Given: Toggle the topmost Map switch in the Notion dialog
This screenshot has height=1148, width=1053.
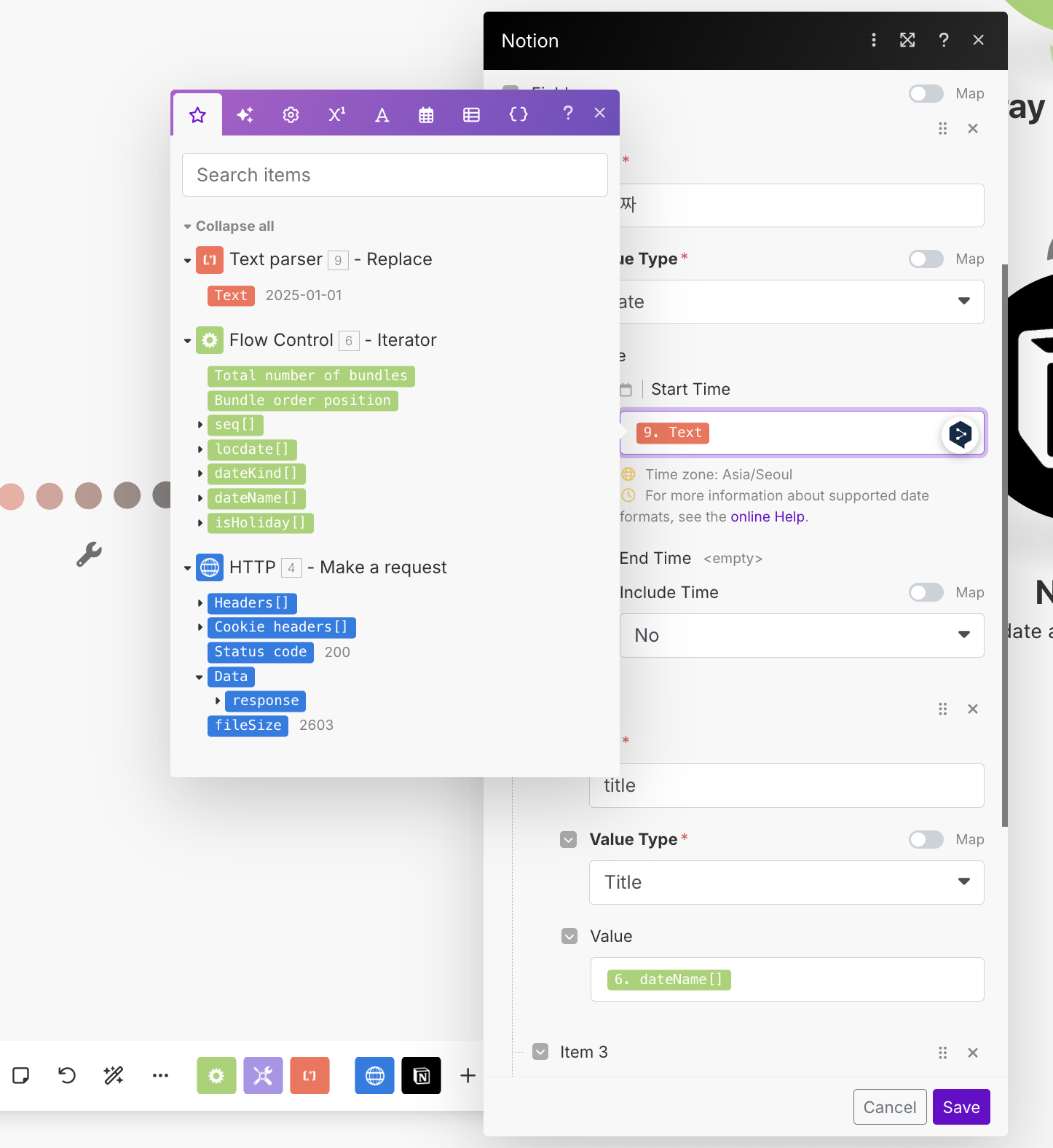Looking at the screenshot, I should [x=926, y=94].
